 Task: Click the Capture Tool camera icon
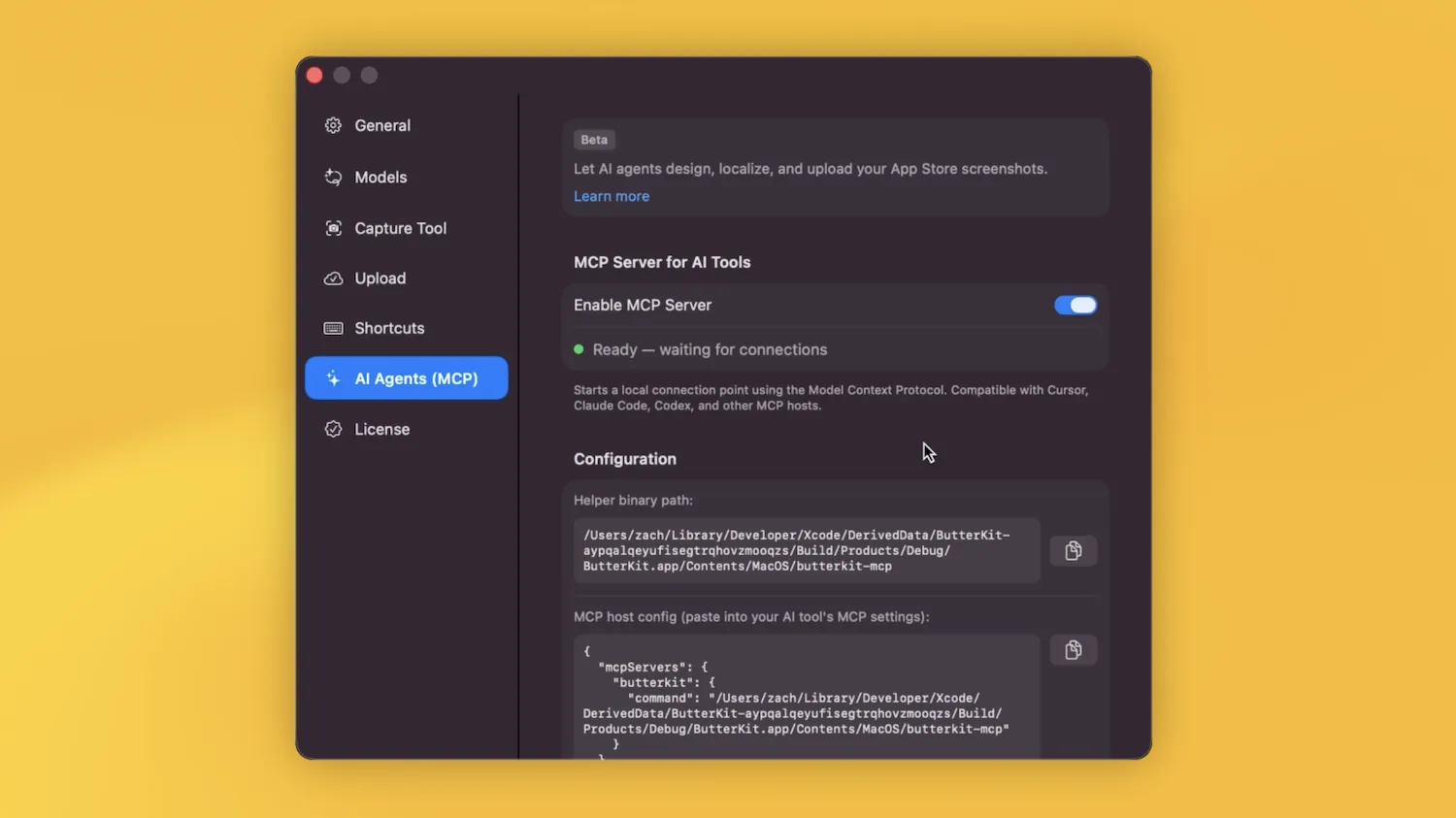332,228
